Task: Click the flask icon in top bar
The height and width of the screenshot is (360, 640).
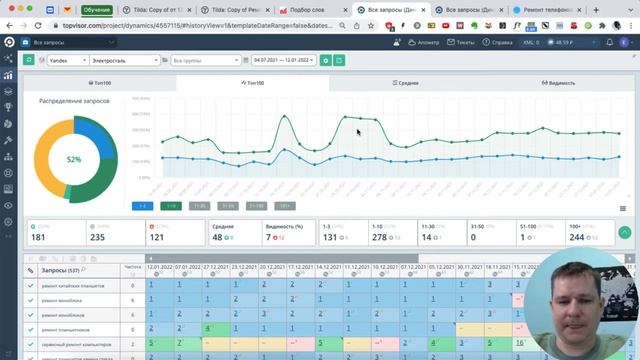Action: click(x=396, y=42)
